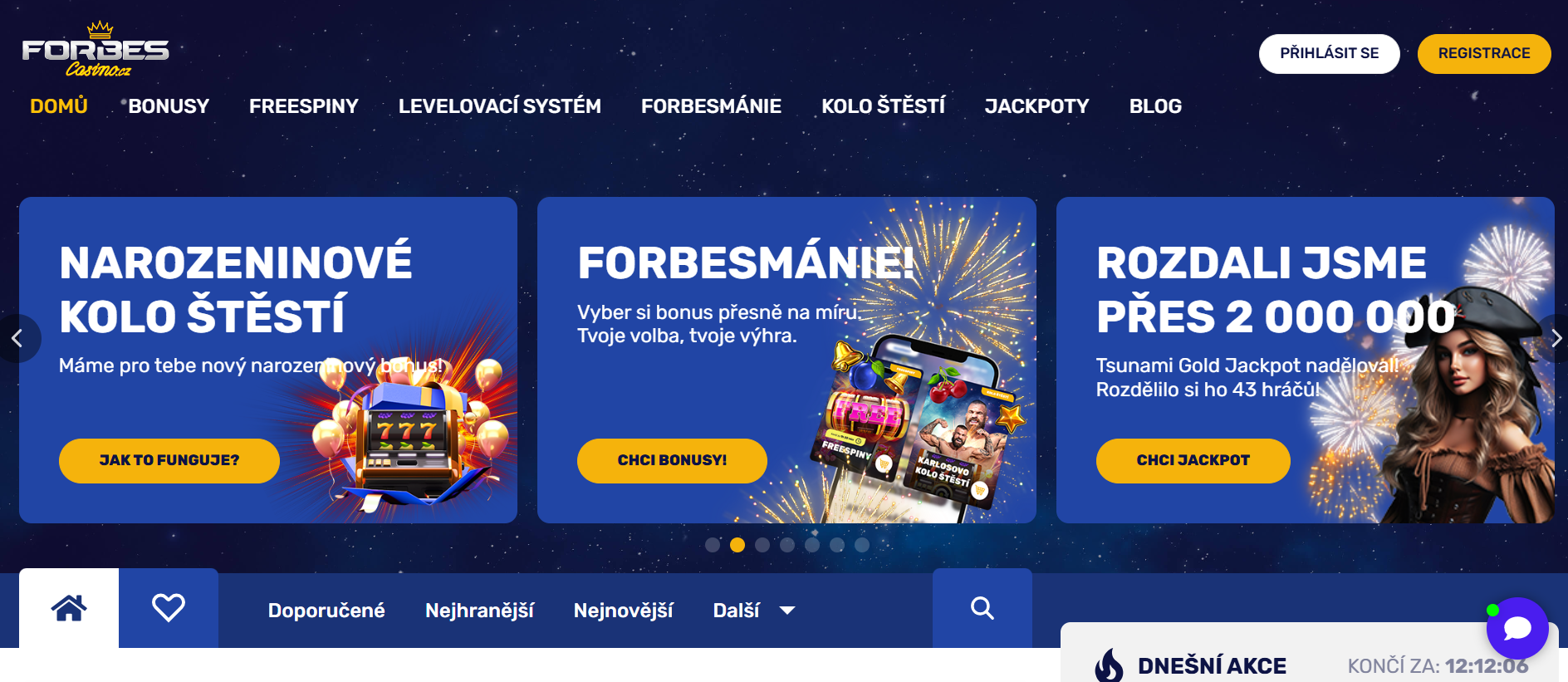
Task: Open the home icon tab
Action: (x=69, y=608)
